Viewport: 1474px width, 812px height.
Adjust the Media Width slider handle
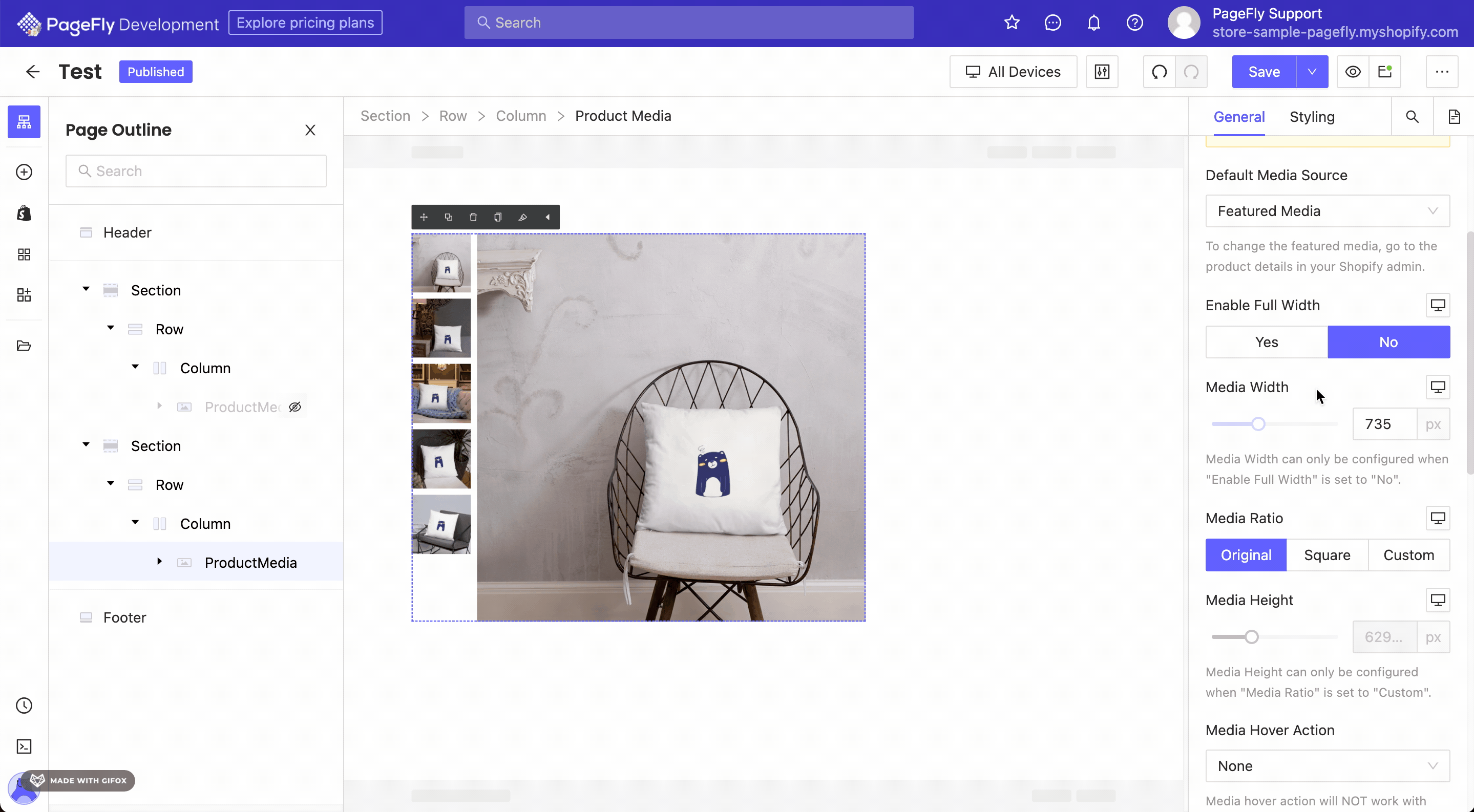click(x=1258, y=424)
